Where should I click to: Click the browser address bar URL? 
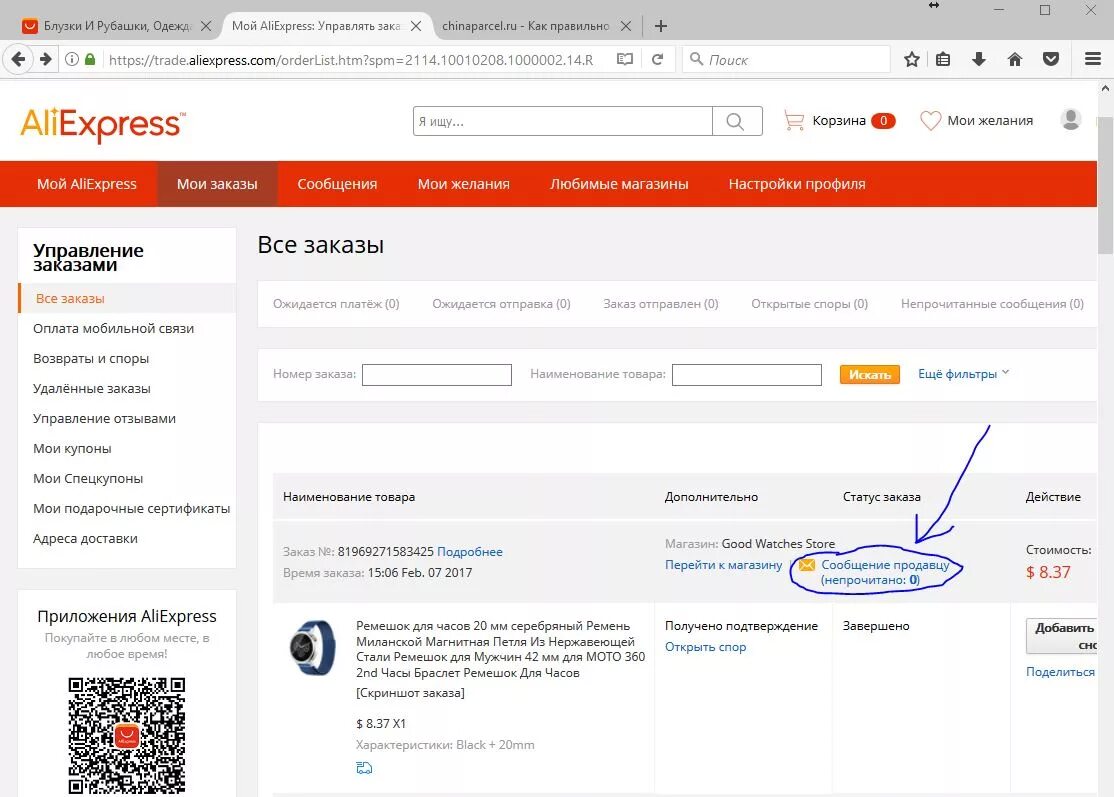tap(351, 60)
